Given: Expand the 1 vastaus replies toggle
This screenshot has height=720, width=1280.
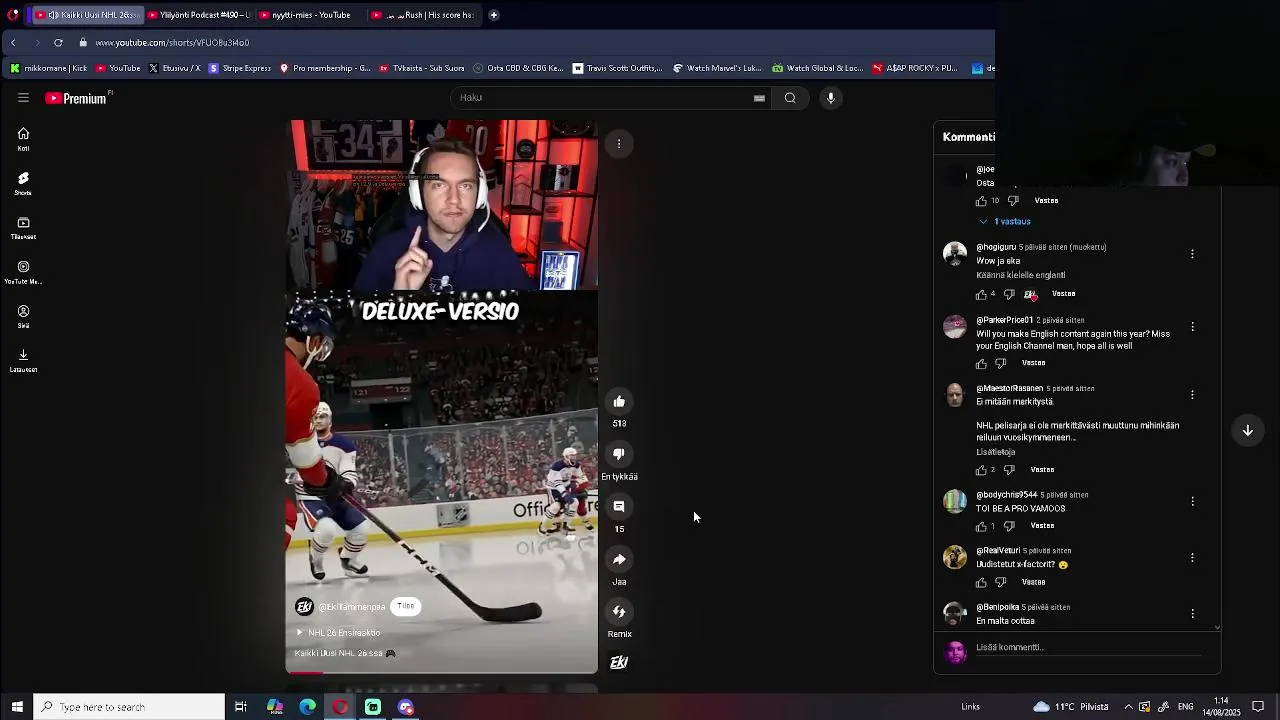Looking at the screenshot, I should (x=1005, y=222).
